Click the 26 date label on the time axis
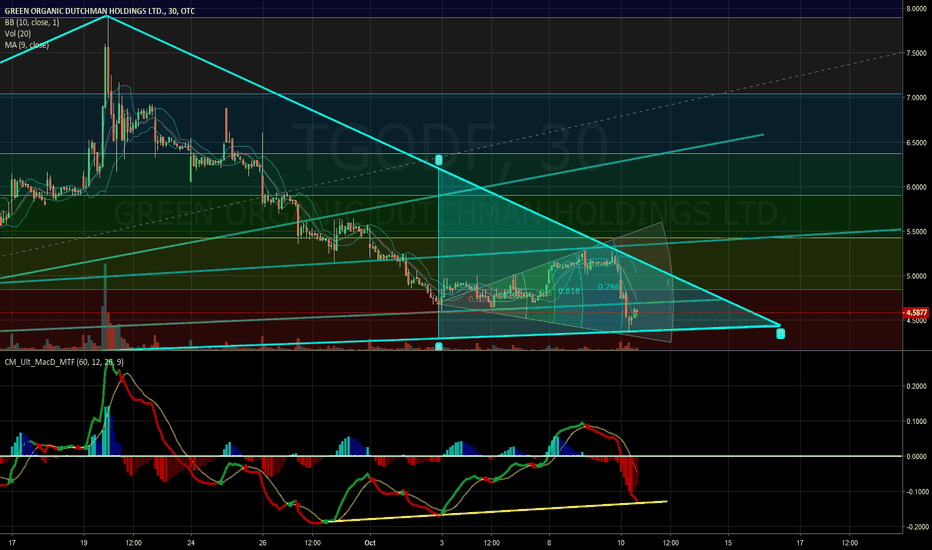The image size is (932, 550). click(x=263, y=542)
